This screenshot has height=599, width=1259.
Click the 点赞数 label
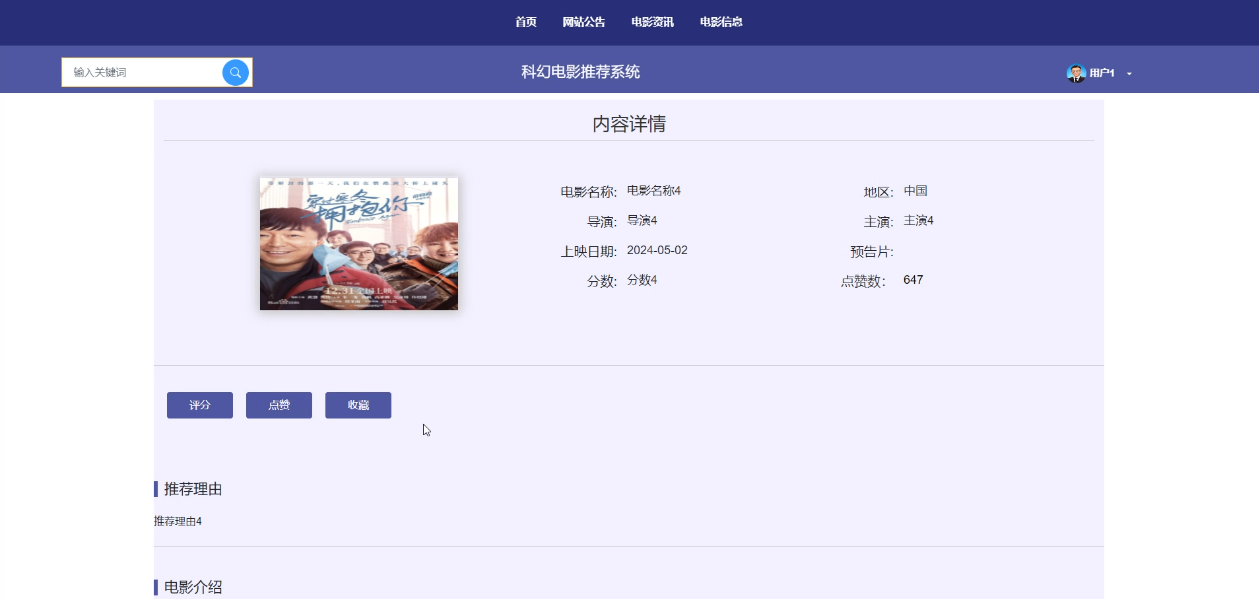click(864, 282)
